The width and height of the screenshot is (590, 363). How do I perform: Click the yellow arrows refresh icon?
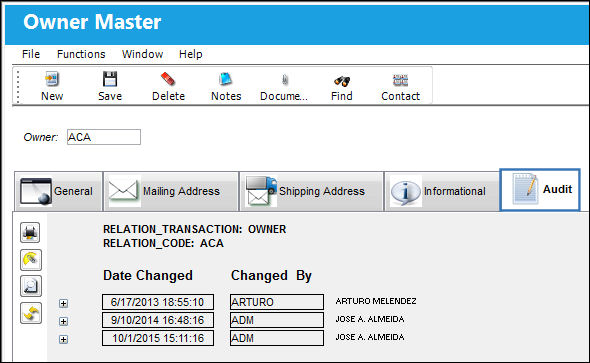pos(30,313)
